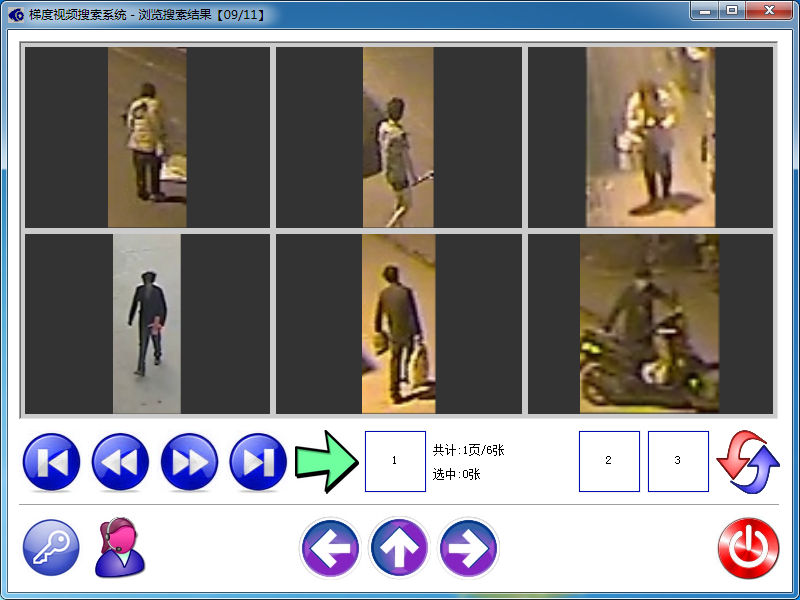Go to next results page (fast-forward)
The height and width of the screenshot is (600, 800).
(189, 462)
